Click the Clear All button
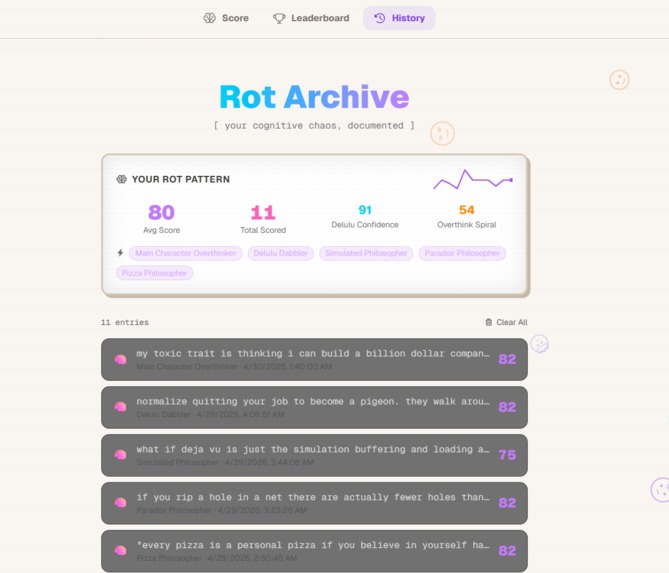This screenshot has width=669, height=573. (506, 322)
